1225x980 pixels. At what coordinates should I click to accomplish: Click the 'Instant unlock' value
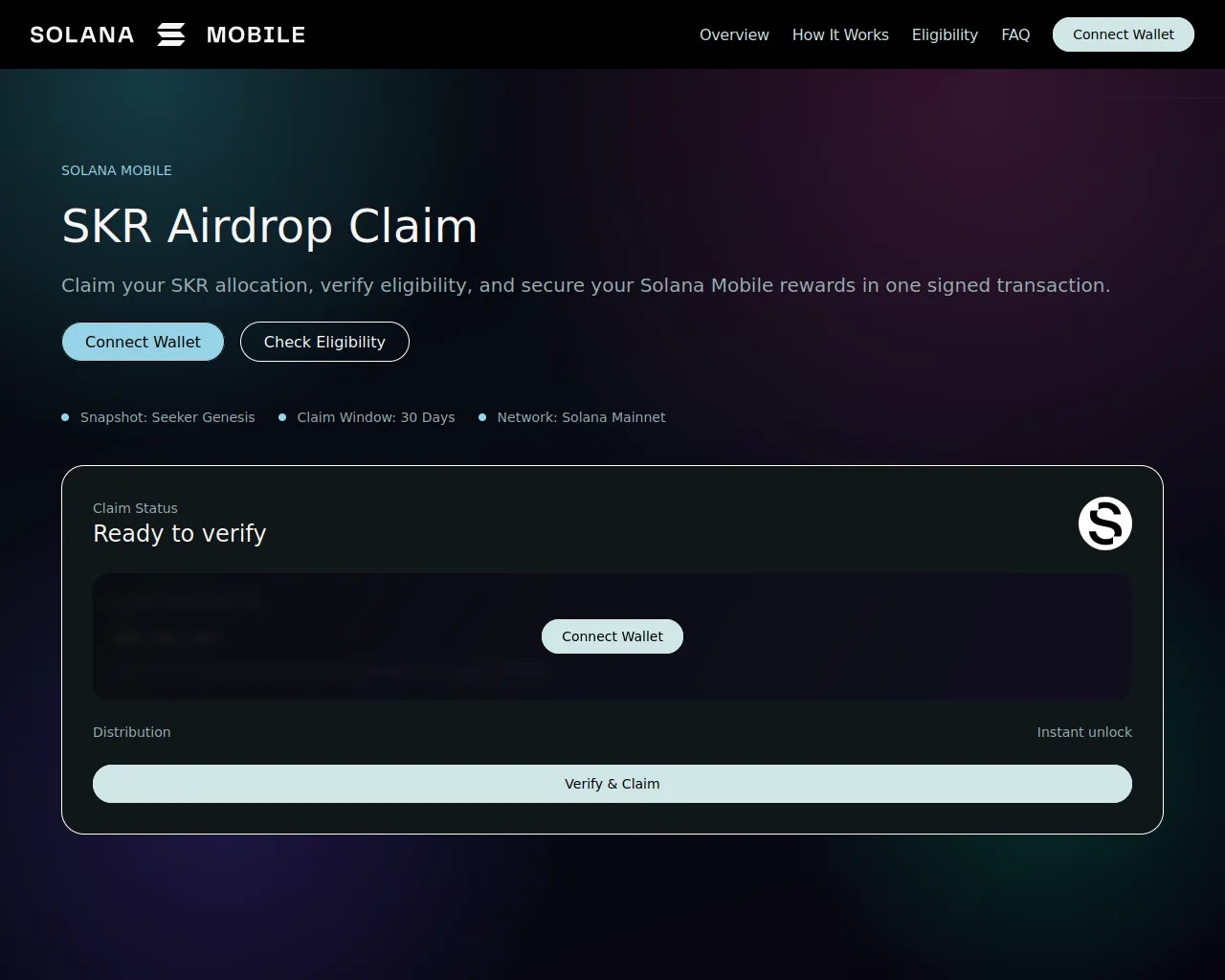click(x=1084, y=732)
